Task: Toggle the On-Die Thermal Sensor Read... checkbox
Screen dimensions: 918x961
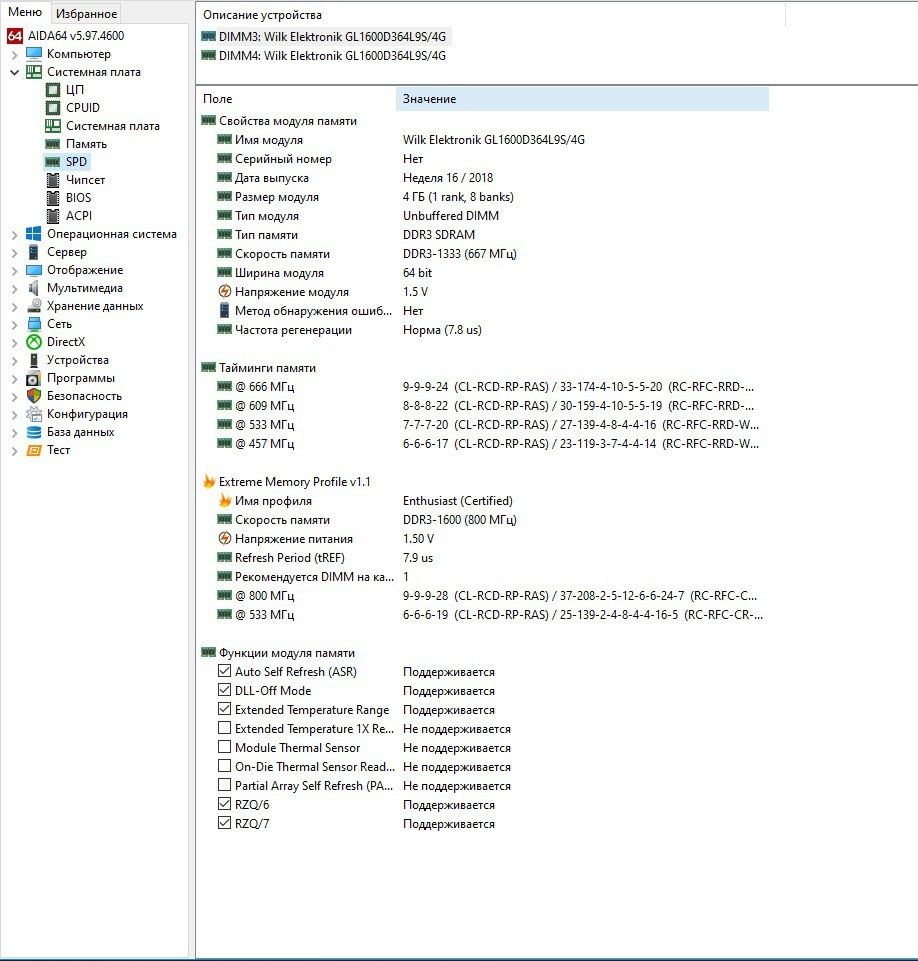Action: coord(224,766)
